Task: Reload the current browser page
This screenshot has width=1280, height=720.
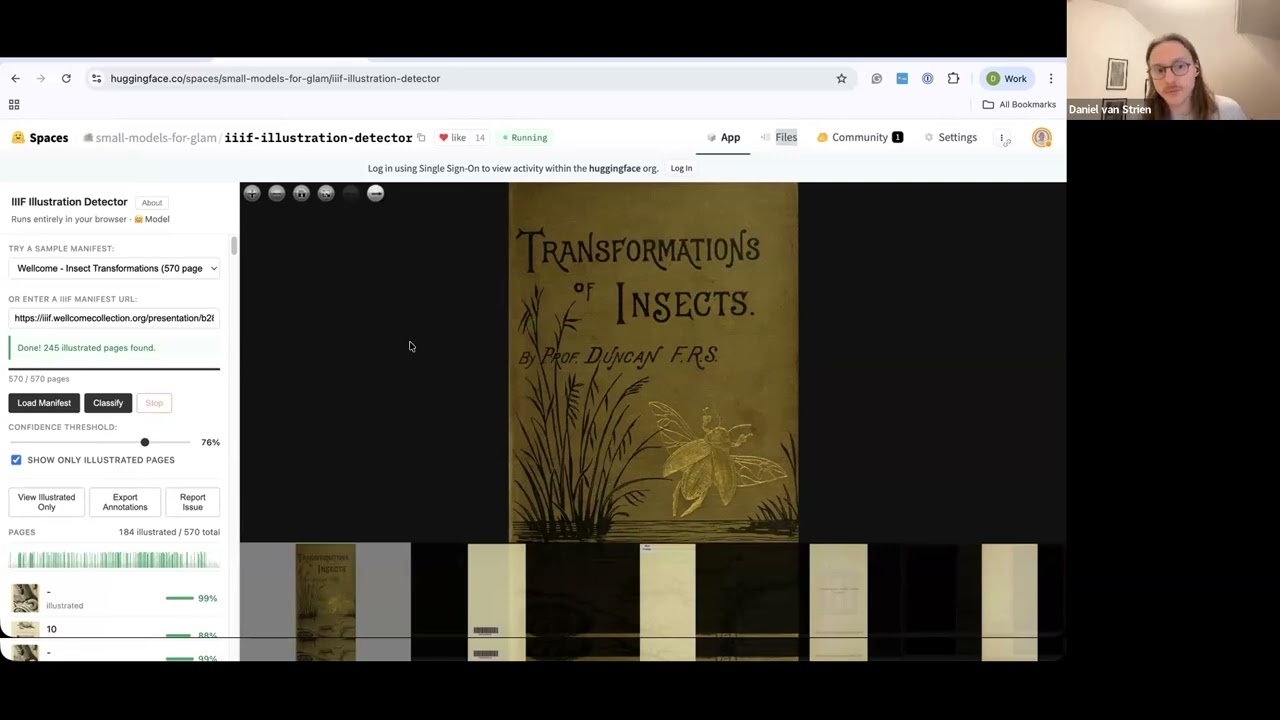Action: (x=66, y=78)
